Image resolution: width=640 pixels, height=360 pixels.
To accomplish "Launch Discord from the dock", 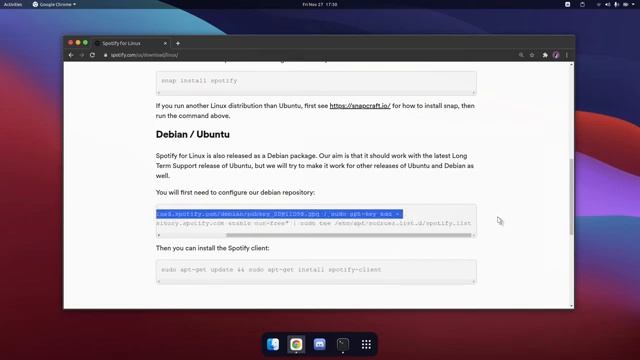I will click(320, 344).
